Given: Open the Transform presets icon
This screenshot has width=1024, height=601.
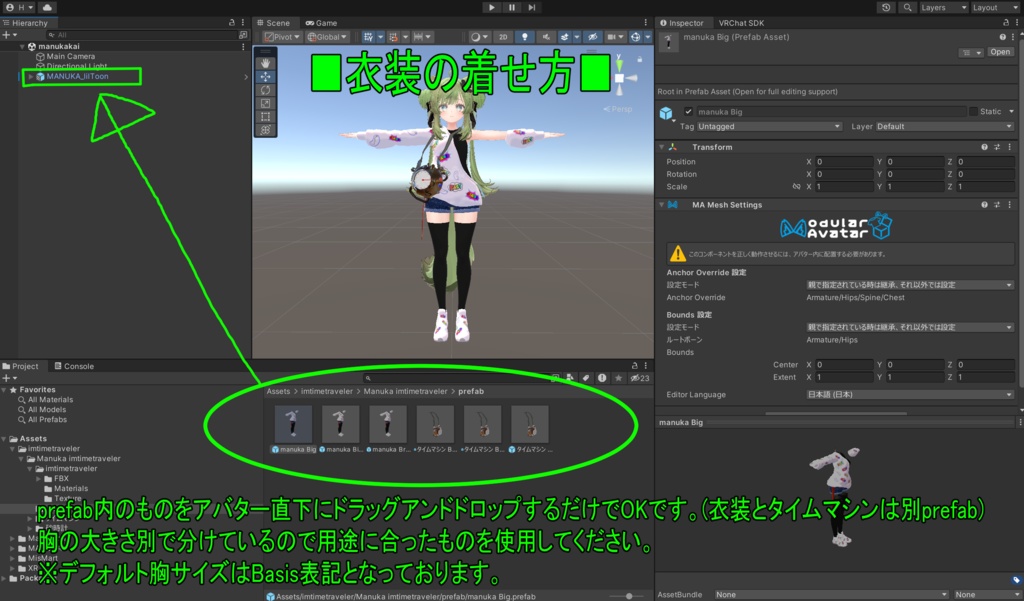Looking at the screenshot, I should tap(997, 147).
